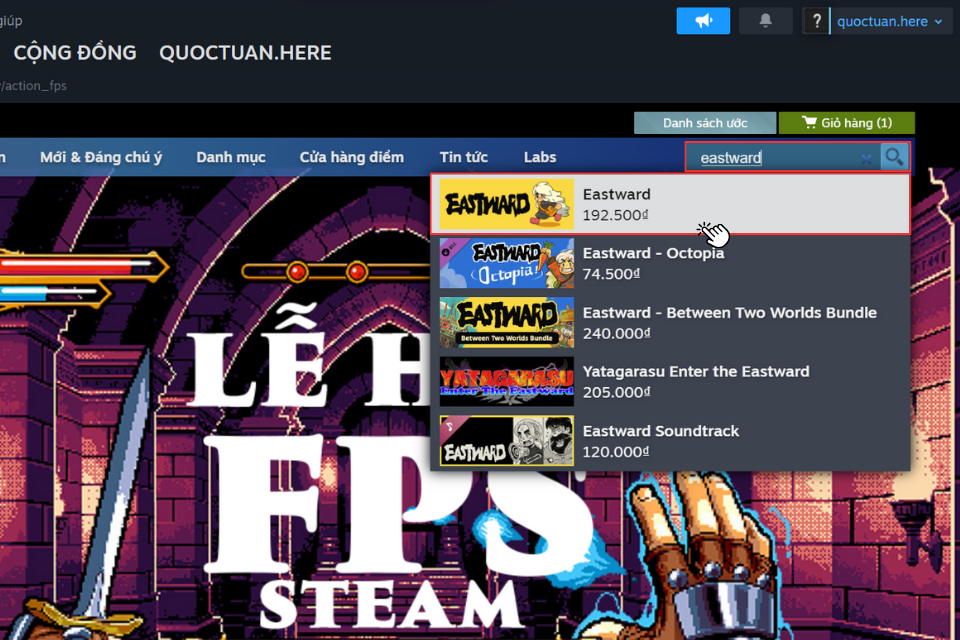The image size is (960, 640).
Task: Open the Danh sách ước wishlist button
Action: (705, 123)
